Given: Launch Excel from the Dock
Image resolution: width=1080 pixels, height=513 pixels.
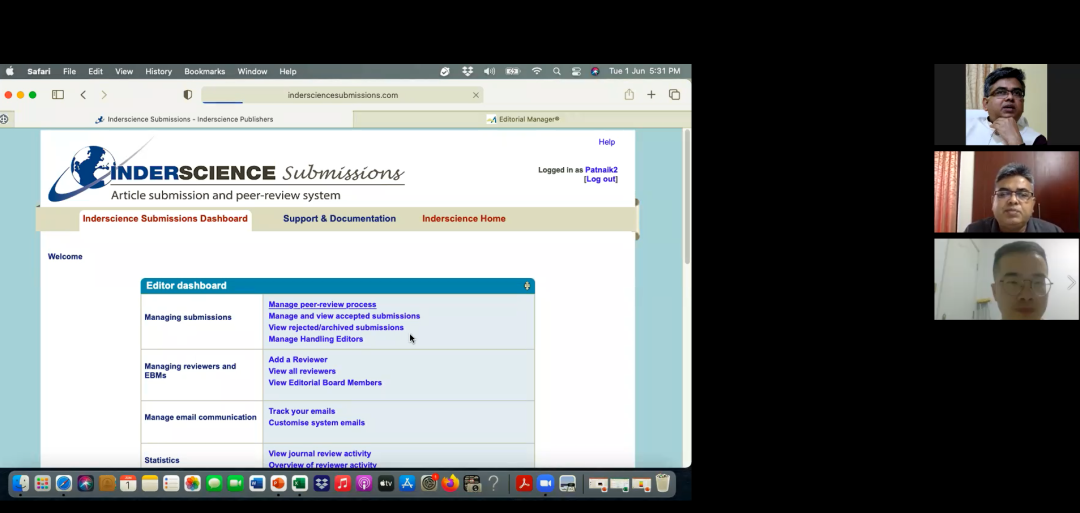Looking at the screenshot, I should click(x=300, y=483).
